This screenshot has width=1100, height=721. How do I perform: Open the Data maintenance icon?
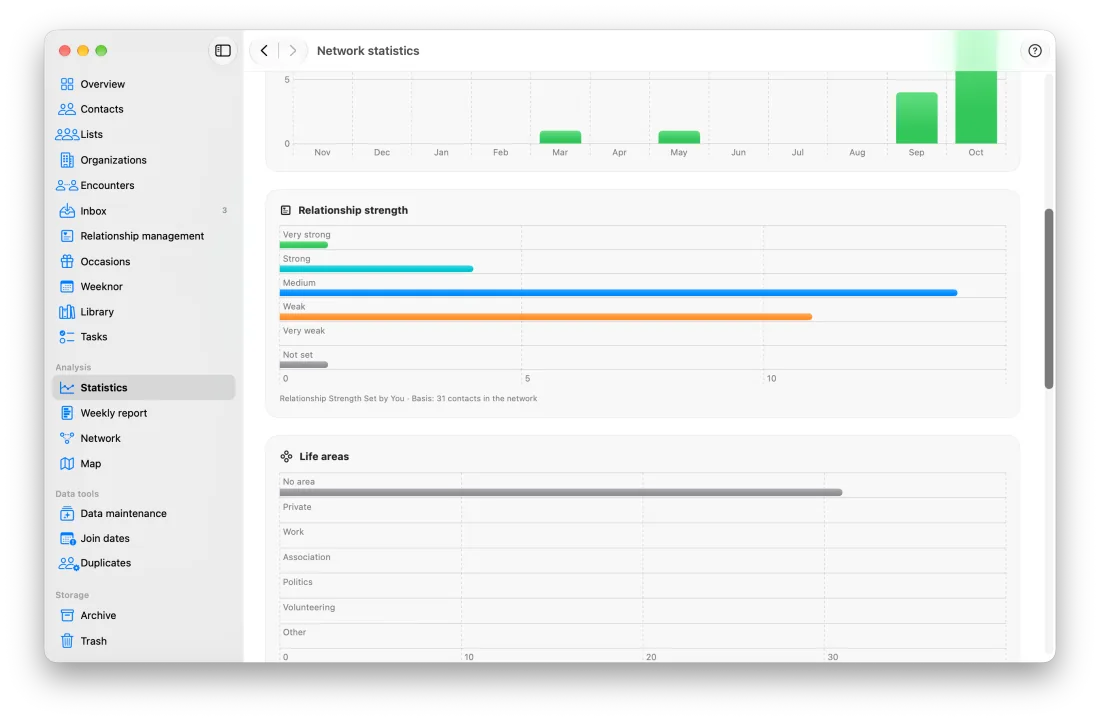67,513
